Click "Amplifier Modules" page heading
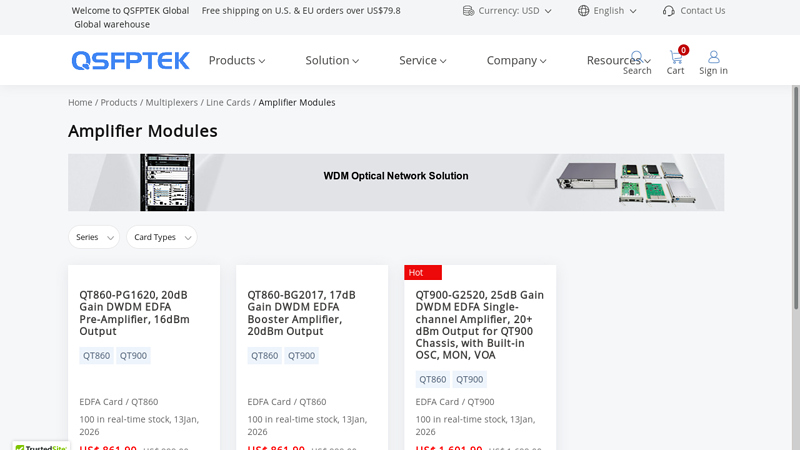The height and width of the screenshot is (450, 800). click(143, 131)
